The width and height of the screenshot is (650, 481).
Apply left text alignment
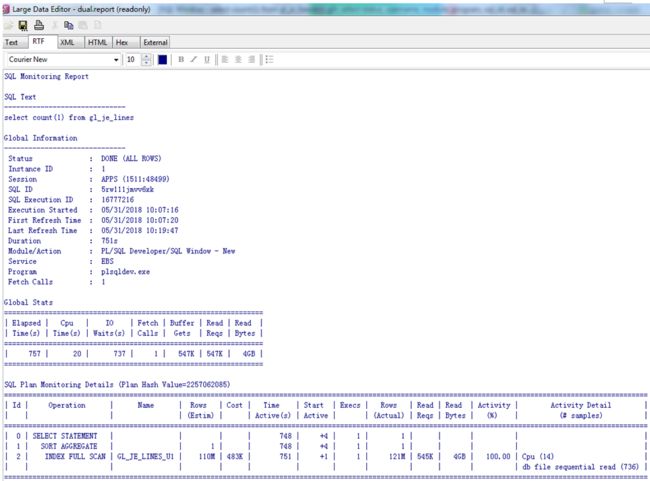(x=225, y=60)
